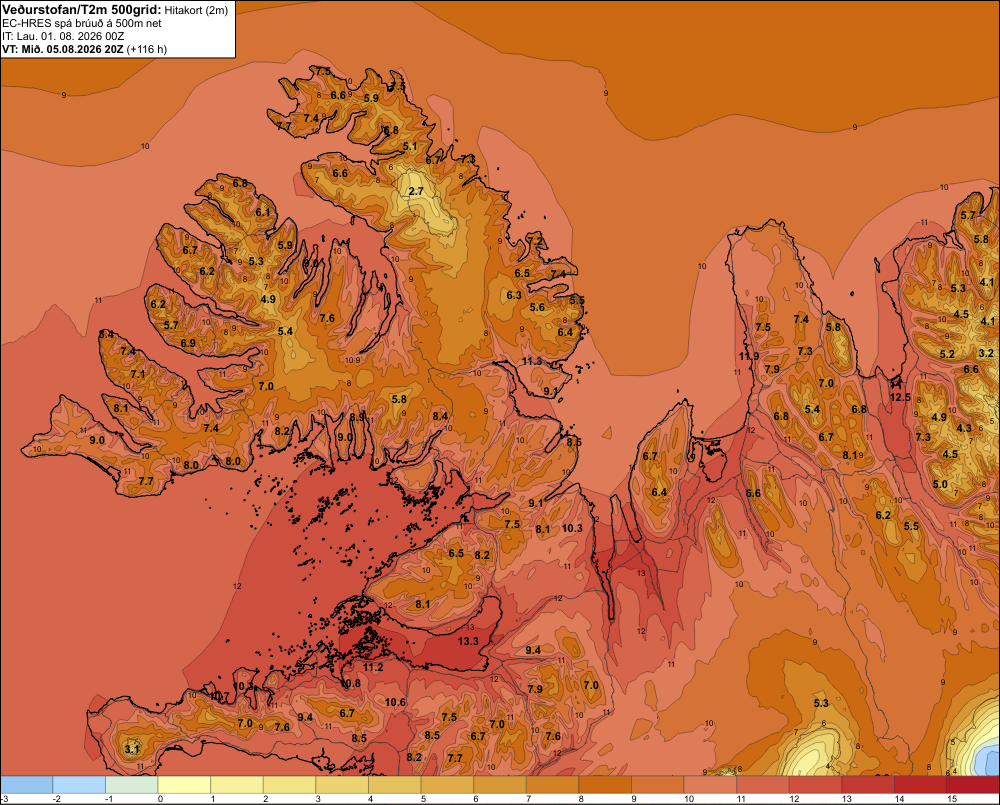The image size is (1000, 805).
Task: Click the 13.3 temperature value
Action: click(x=468, y=640)
